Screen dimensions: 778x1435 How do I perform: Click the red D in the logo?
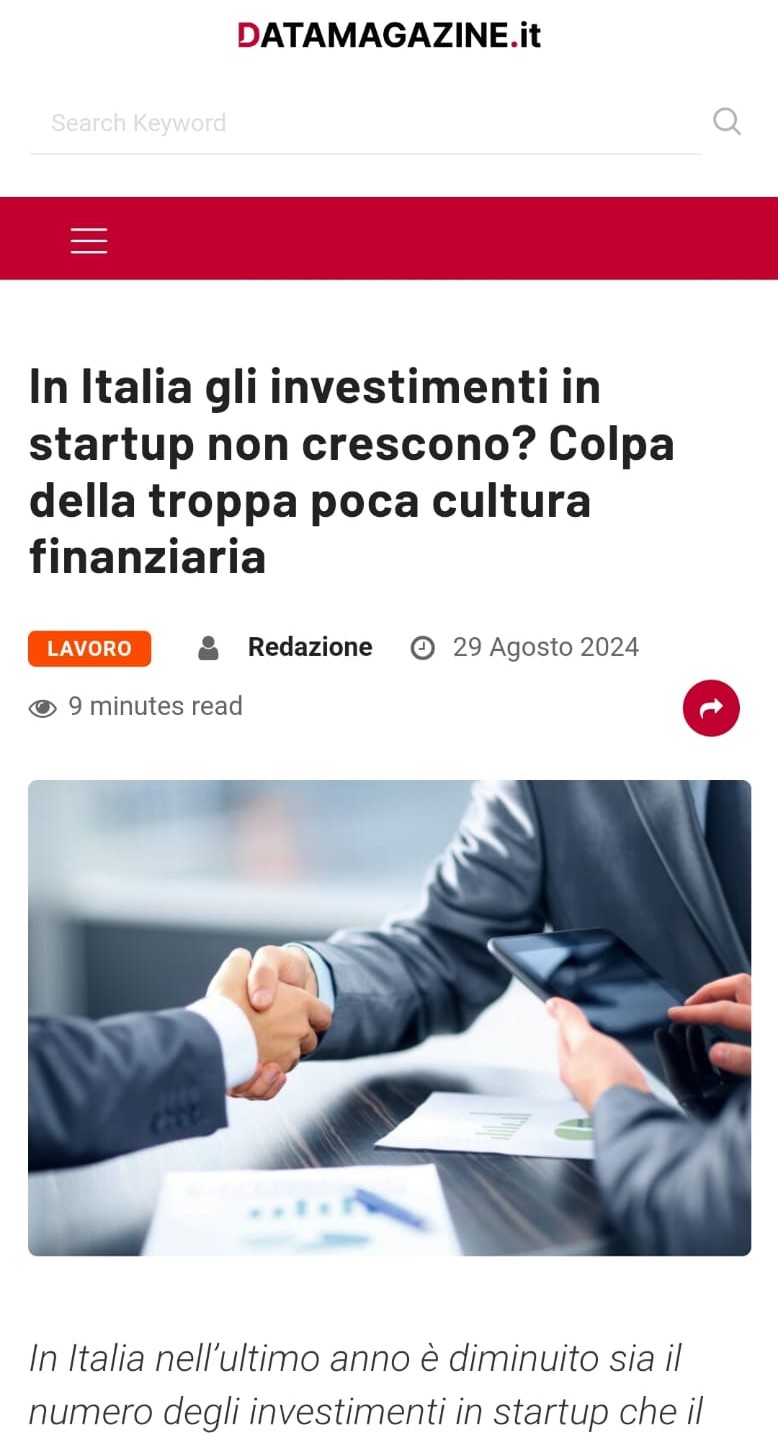[248, 35]
